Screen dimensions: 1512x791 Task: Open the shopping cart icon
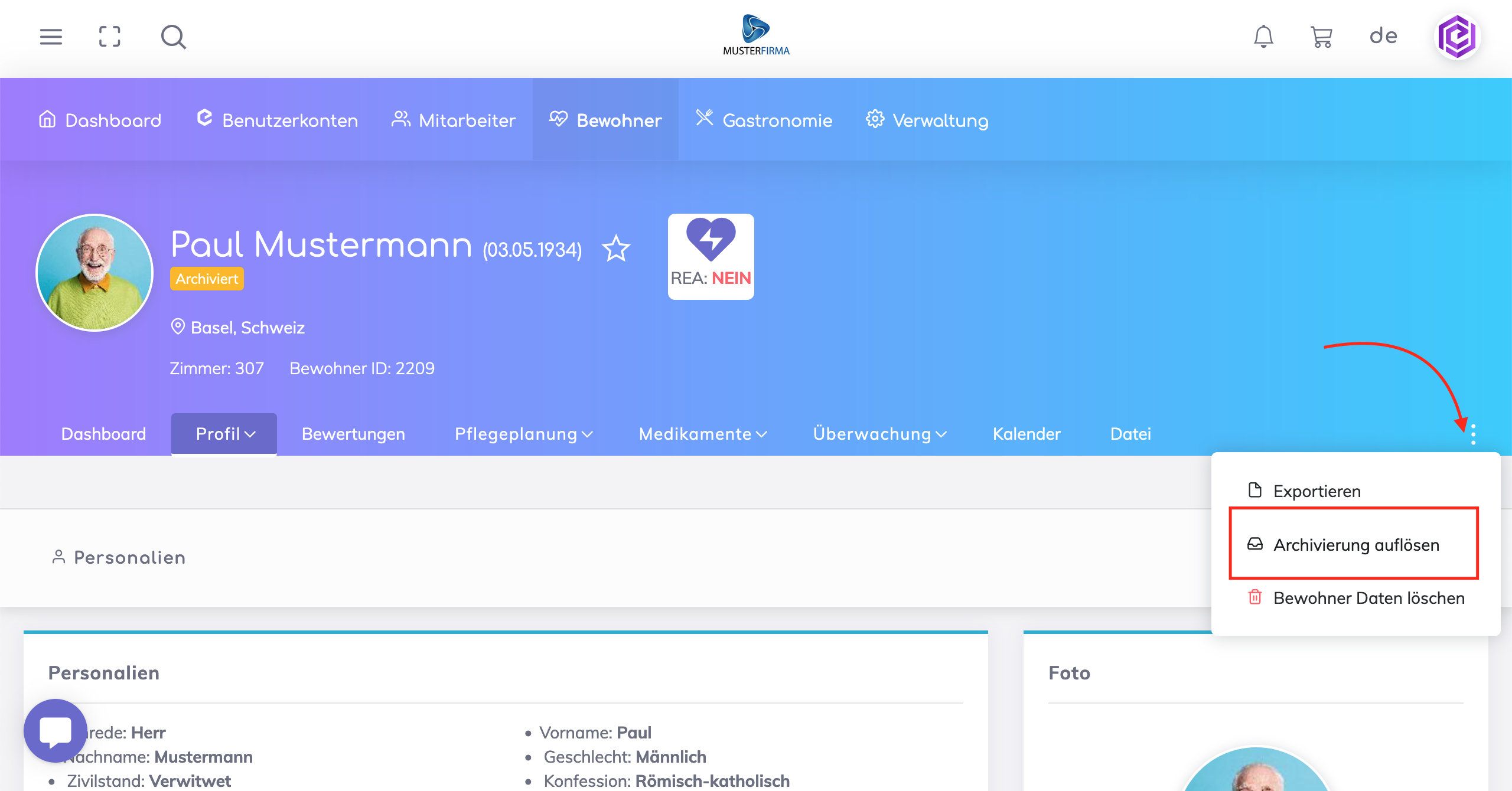point(1321,37)
